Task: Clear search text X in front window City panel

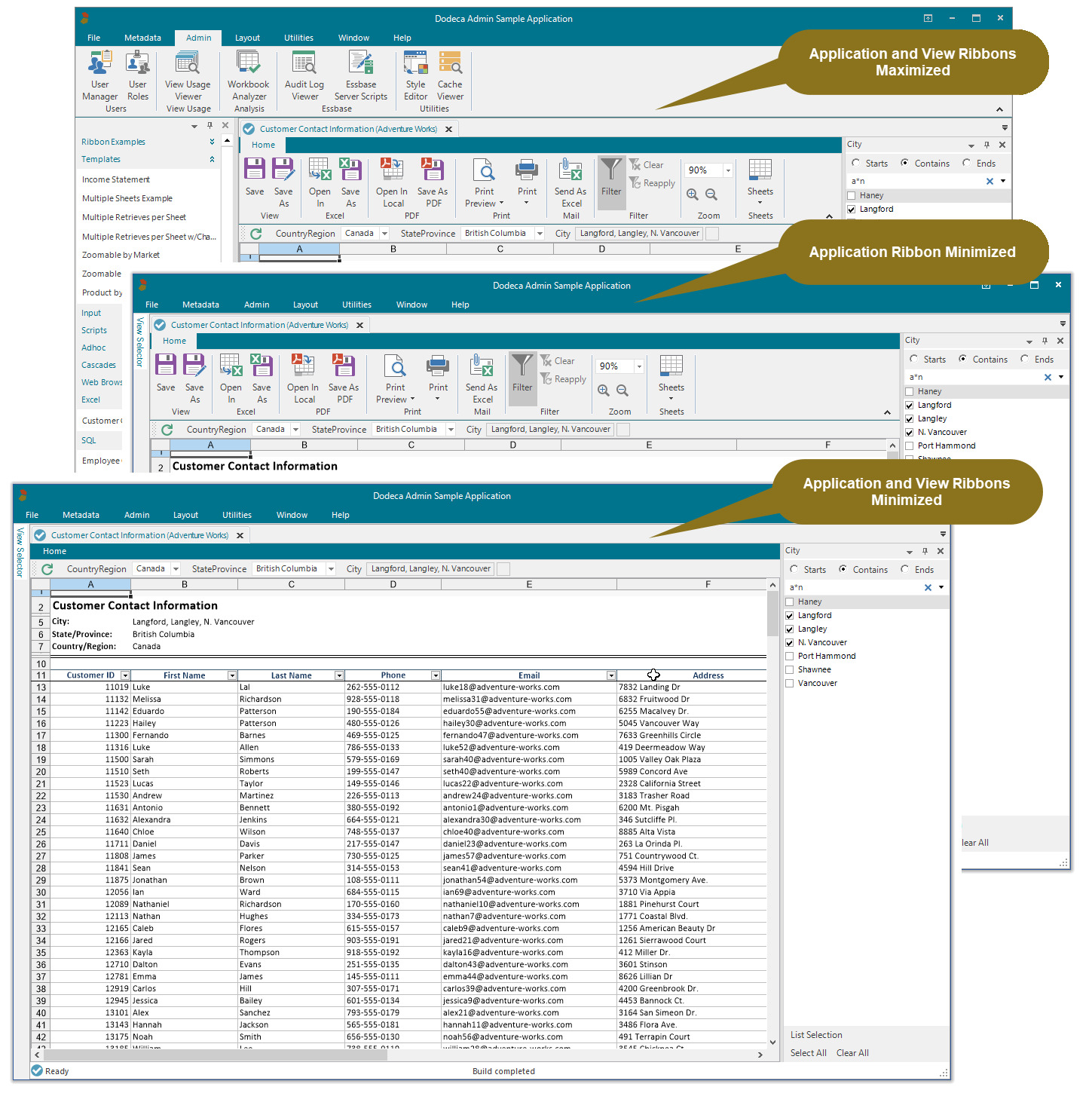Action: [928, 587]
